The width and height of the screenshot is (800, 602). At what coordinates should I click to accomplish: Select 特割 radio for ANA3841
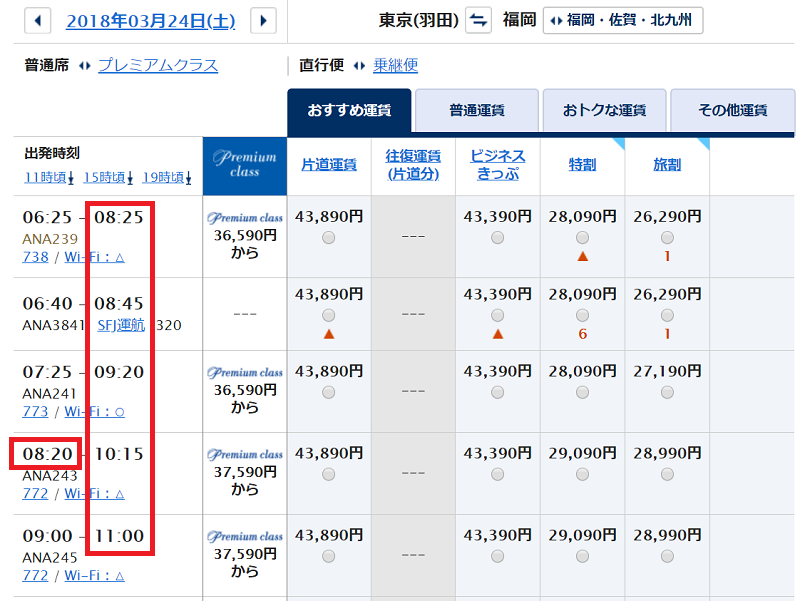[583, 315]
